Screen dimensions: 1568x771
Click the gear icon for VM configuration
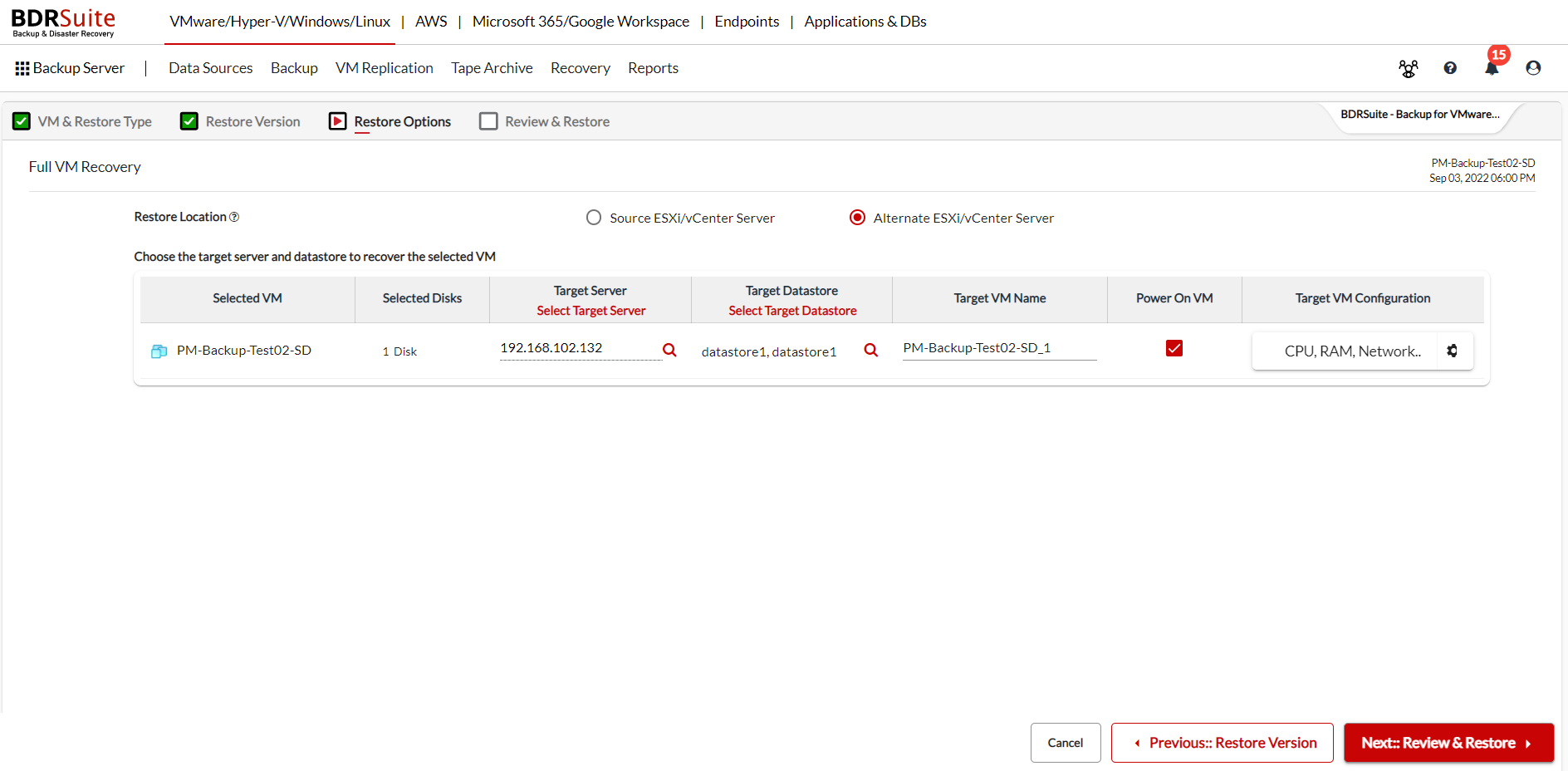(x=1452, y=351)
